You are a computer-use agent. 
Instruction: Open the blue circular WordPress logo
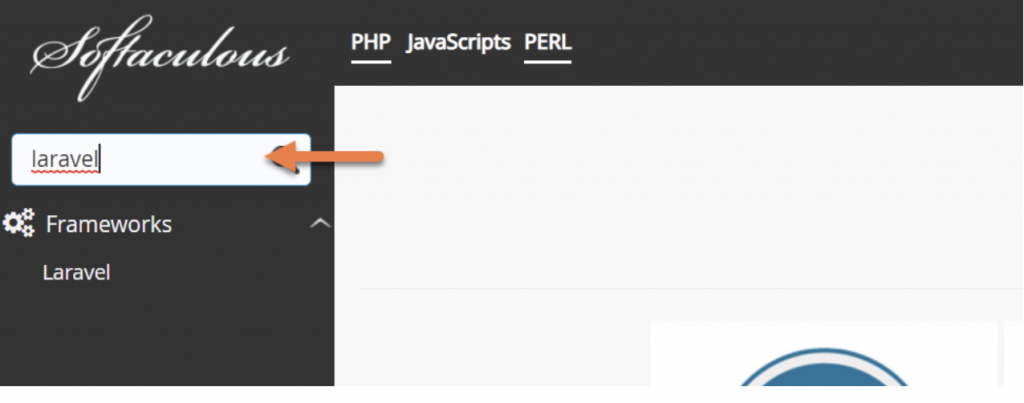tap(824, 368)
